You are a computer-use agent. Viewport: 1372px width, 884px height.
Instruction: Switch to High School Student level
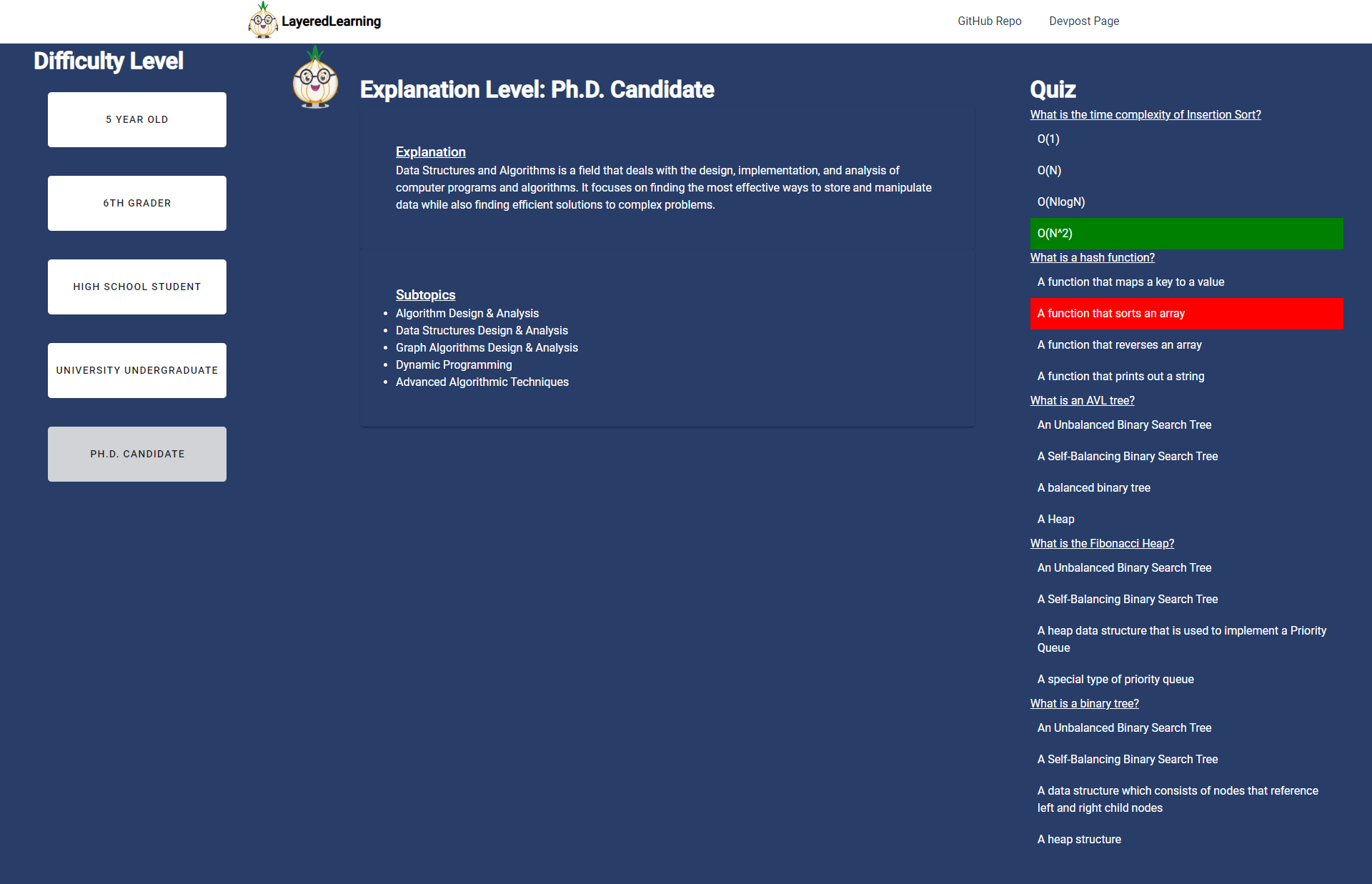coord(137,287)
